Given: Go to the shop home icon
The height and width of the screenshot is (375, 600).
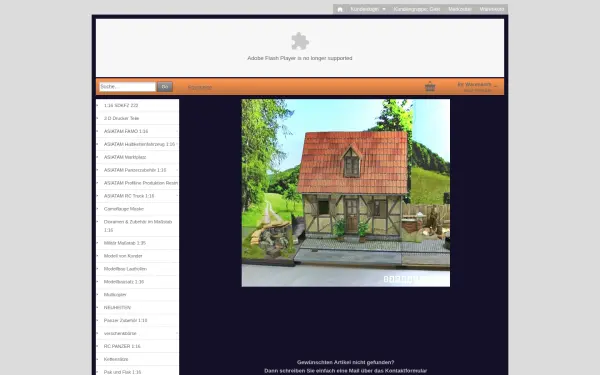Looking at the screenshot, I should pos(340,9).
